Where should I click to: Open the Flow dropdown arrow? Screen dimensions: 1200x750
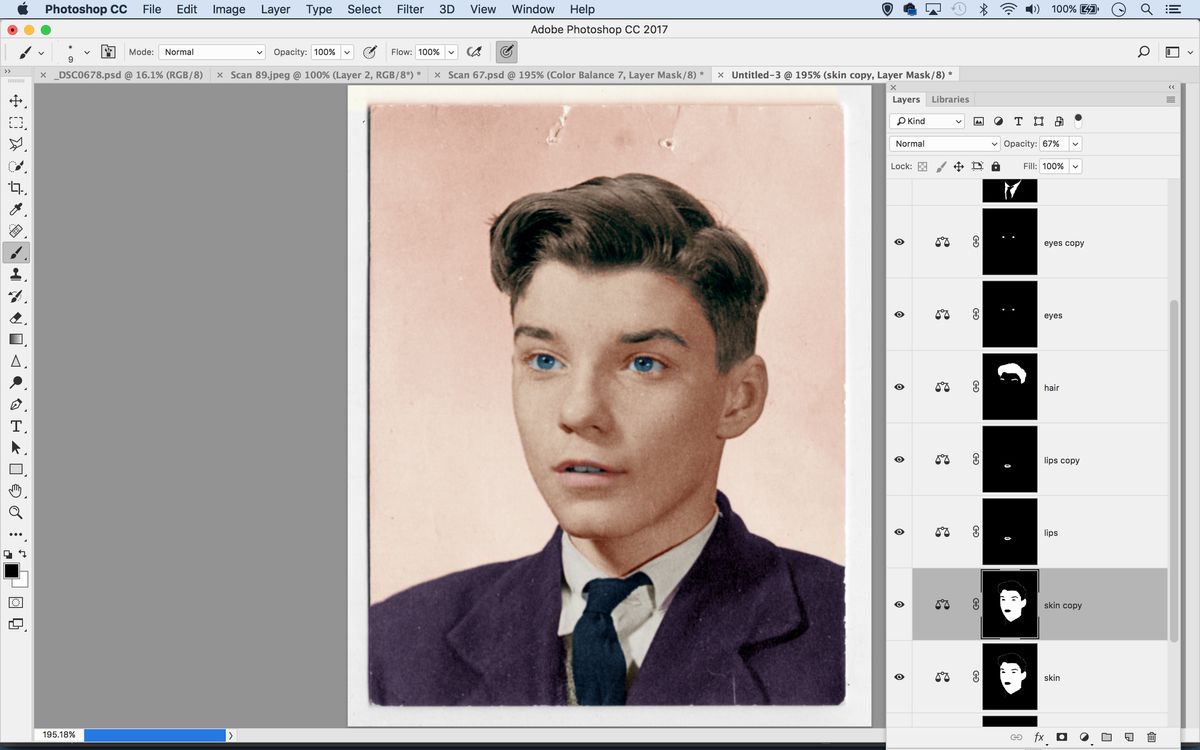coord(451,52)
